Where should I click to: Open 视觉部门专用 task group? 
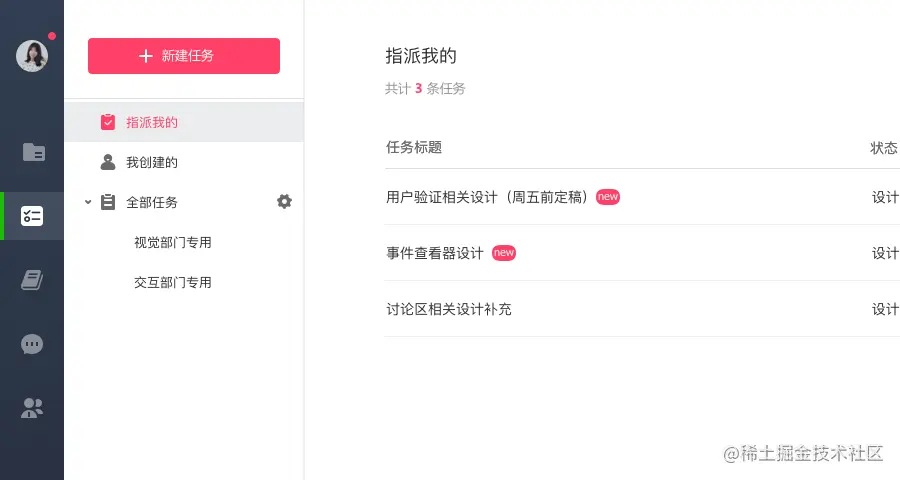pos(173,242)
